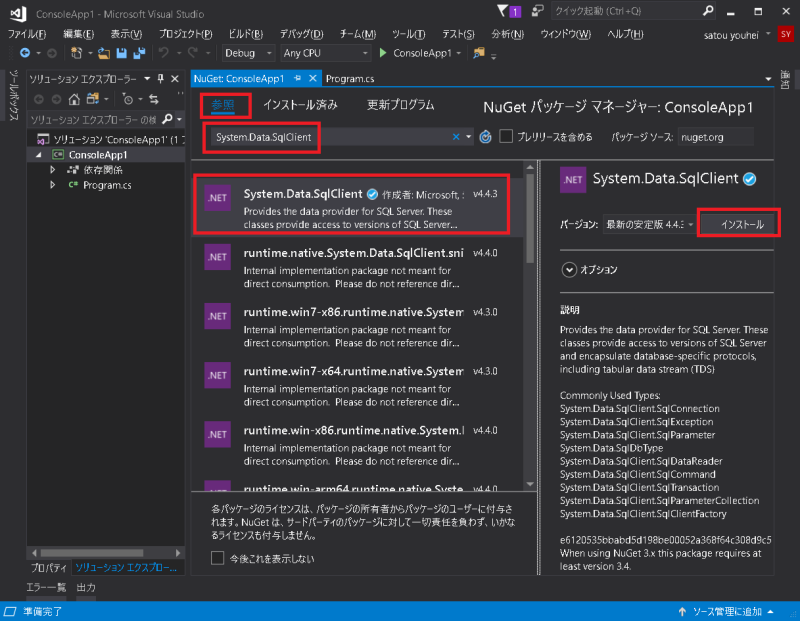Open the デバッグ menu
This screenshot has width=800, height=621.
[302, 34]
